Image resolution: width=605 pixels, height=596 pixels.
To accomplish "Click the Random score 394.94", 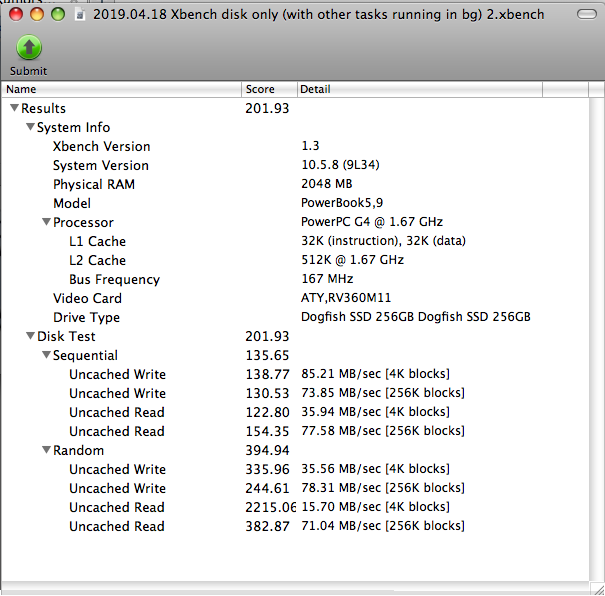I will (x=267, y=450).
